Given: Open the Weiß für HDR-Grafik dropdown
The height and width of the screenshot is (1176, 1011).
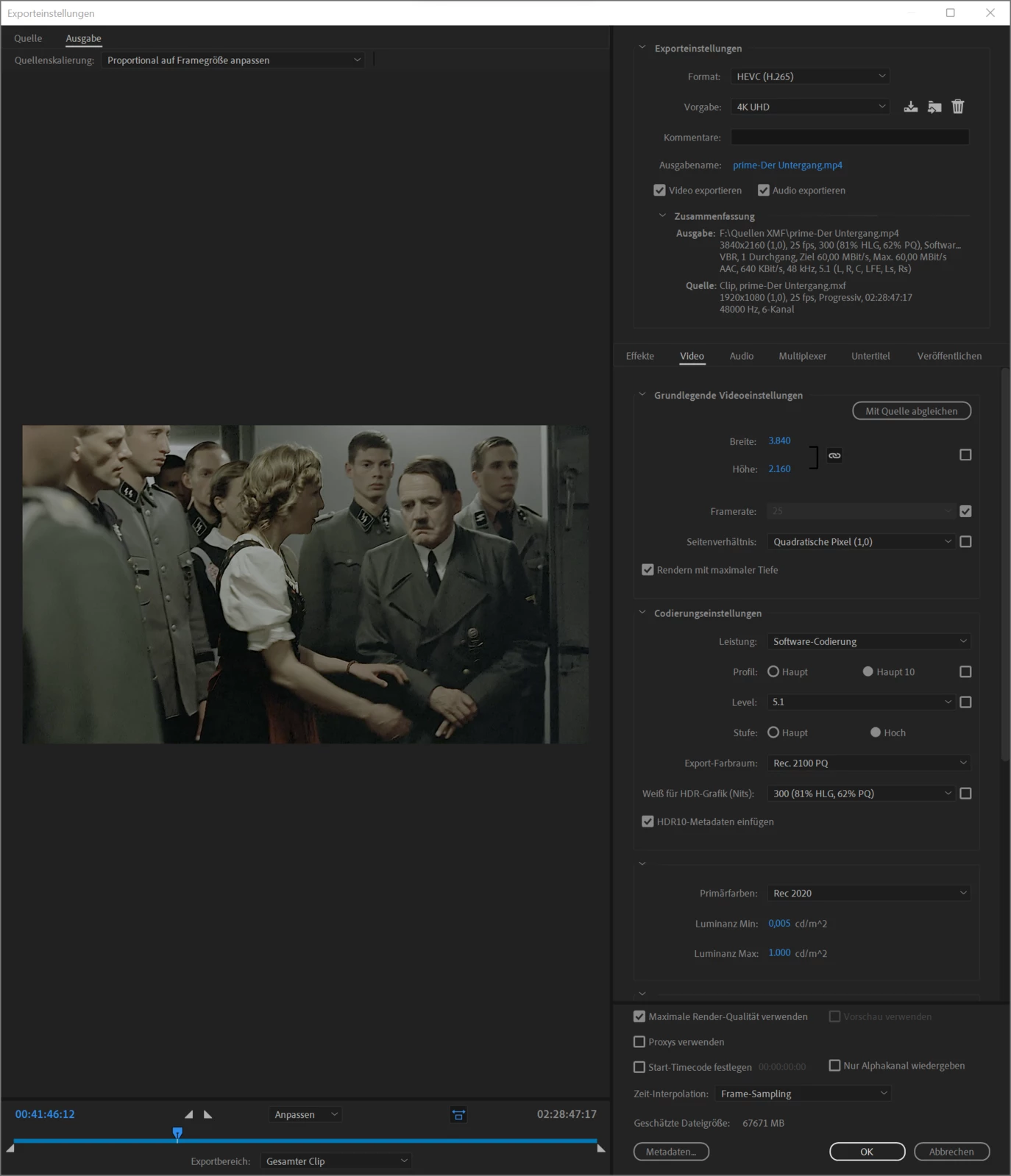Looking at the screenshot, I should click(861, 794).
